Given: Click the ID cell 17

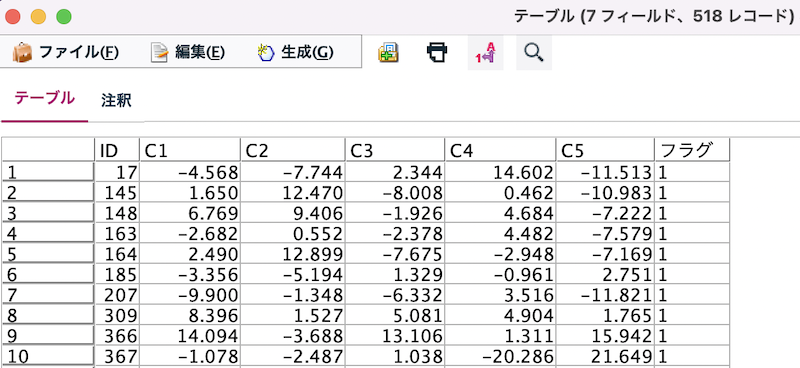Looking at the screenshot, I should (x=117, y=173).
